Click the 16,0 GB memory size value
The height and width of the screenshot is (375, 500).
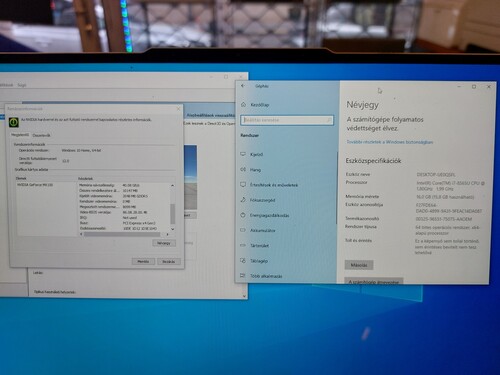pos(445,197)
